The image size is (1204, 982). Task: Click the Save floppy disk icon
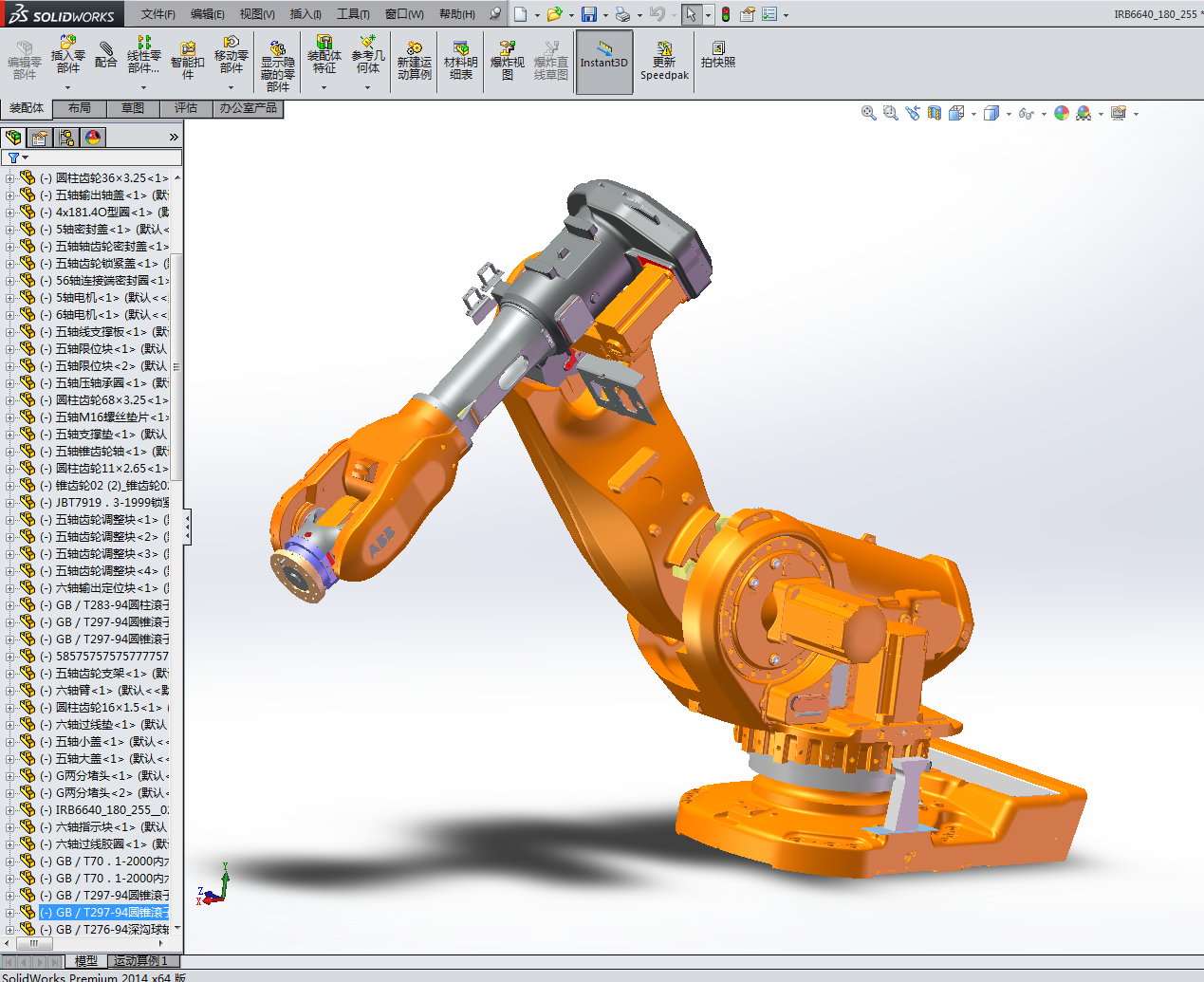tap(588, 14)
